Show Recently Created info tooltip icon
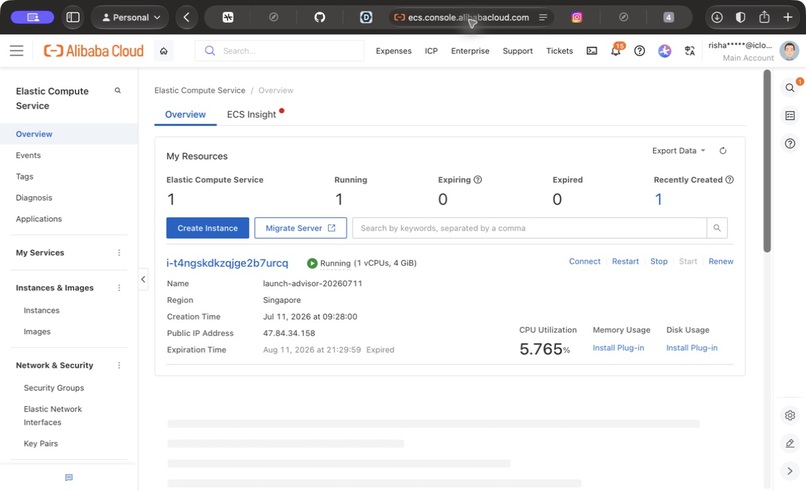The image size is (806, 491). [729, 179]
